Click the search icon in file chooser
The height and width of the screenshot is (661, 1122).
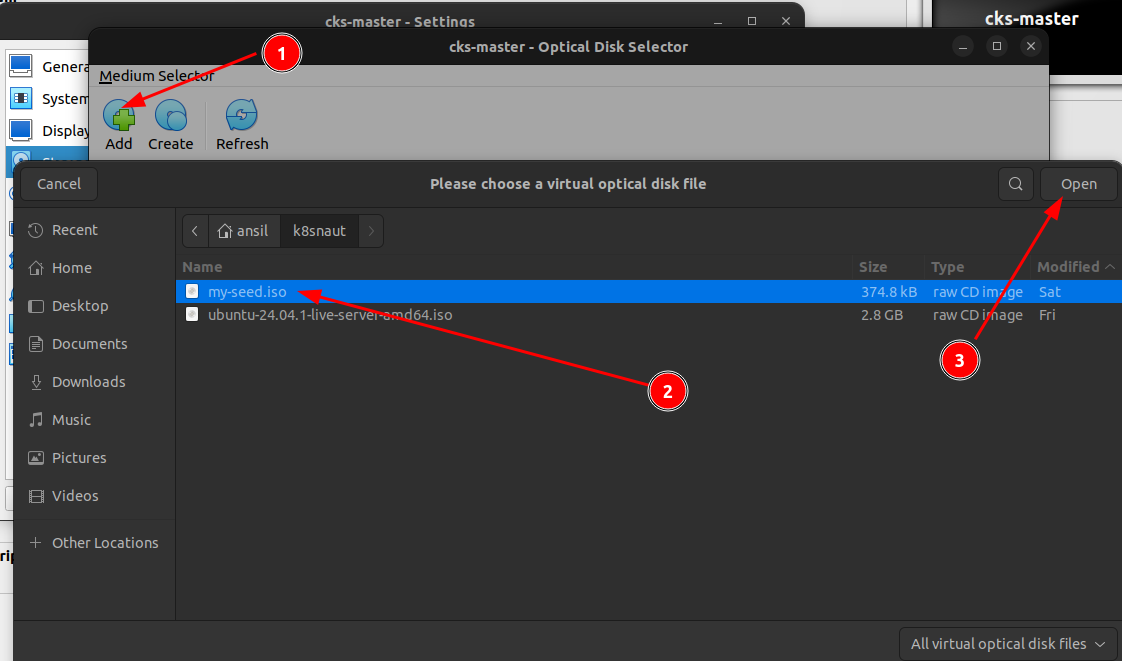pos(1015,184)
